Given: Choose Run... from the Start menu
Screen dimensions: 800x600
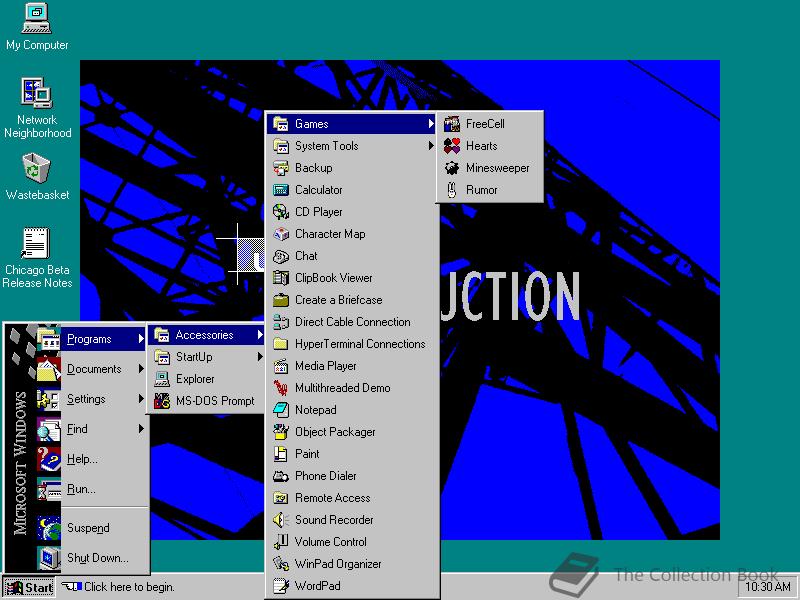Looking at the screenshot, I should [91, 489].
